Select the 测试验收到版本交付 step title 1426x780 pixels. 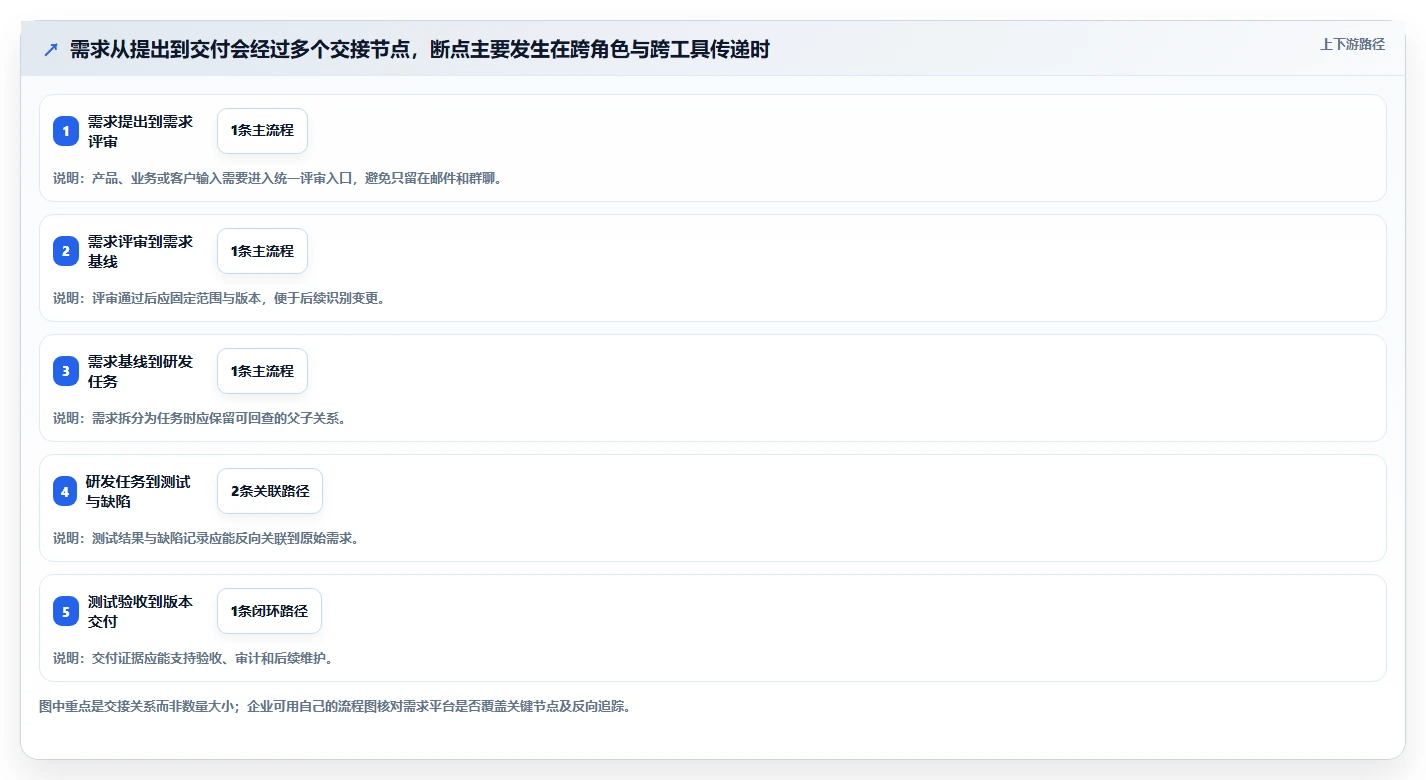140,611
